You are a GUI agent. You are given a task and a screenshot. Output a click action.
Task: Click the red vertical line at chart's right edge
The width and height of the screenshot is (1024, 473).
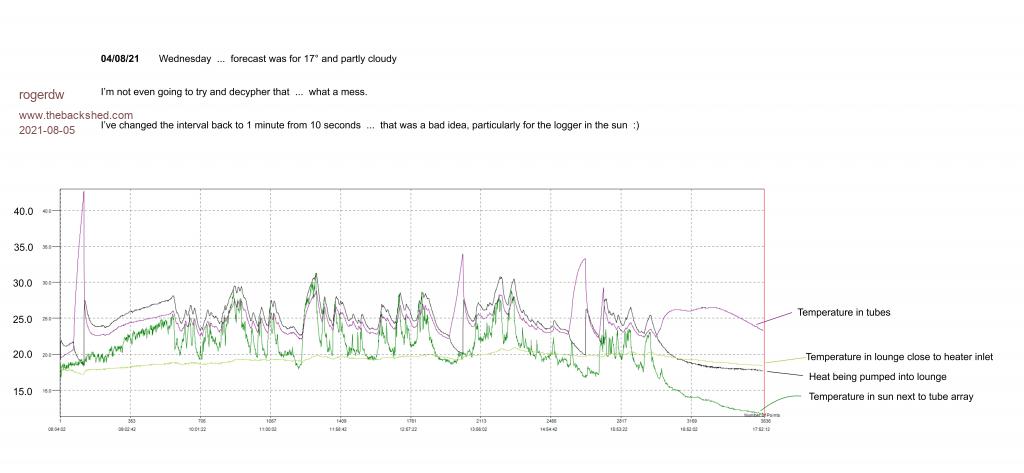(x=764, y=300)
